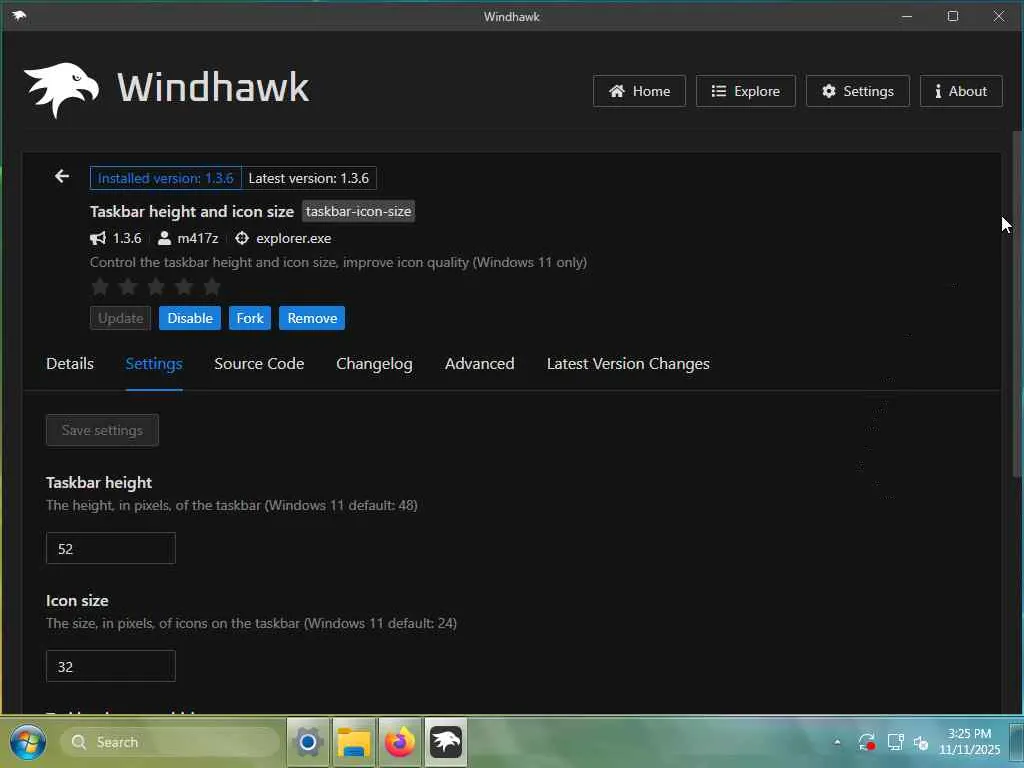Image resolution: width=1024 pixels, height=768 pixels.
Task: Remove the installed mod
Action: (312, 318)
